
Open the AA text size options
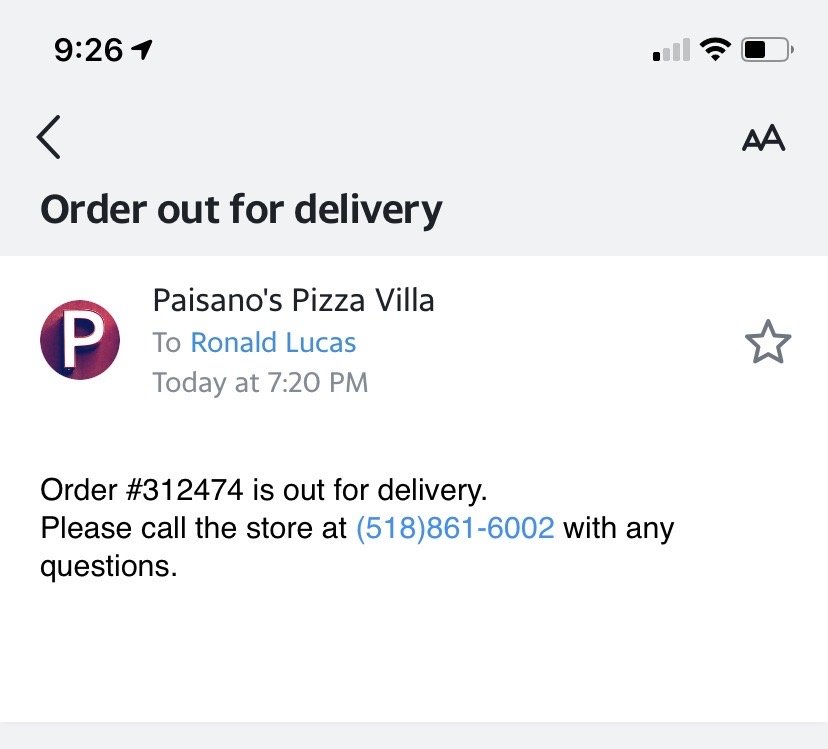click(763, 138)
